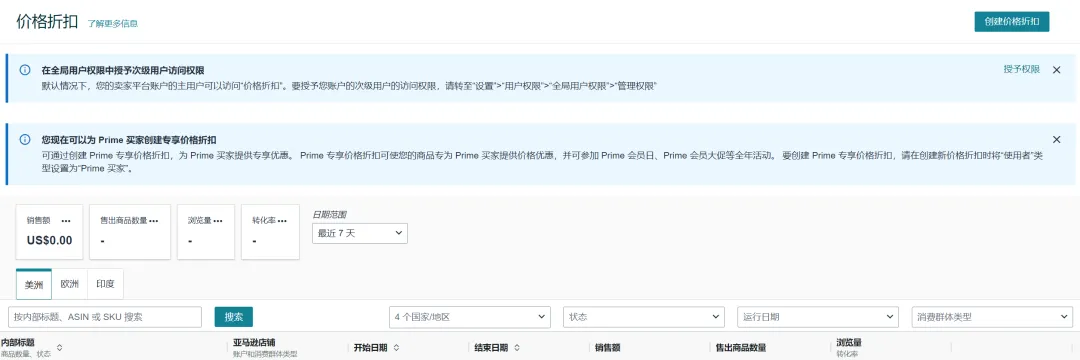The image size is (1080, 360).
Task: Click the 价格折扣 page title
Action: tap(48, 21)
